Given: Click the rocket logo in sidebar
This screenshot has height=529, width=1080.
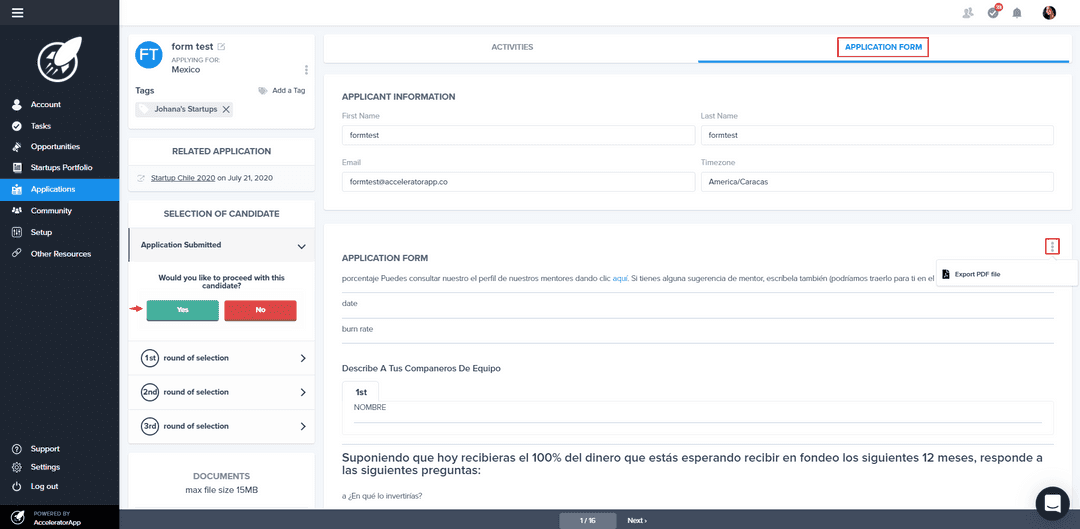Looking at the screenshot, I should [59, 60].
